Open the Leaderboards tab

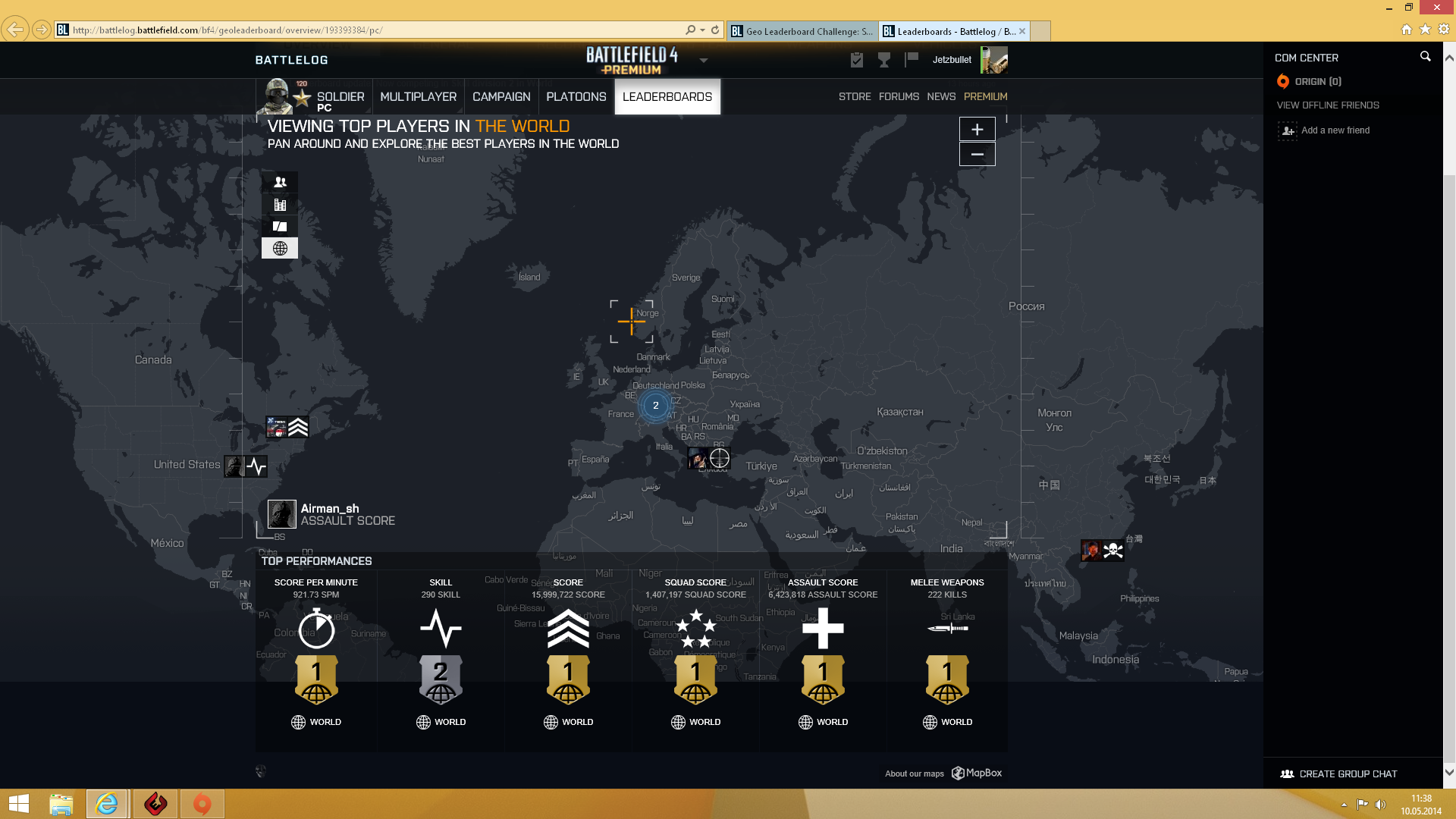click(667, 97)
